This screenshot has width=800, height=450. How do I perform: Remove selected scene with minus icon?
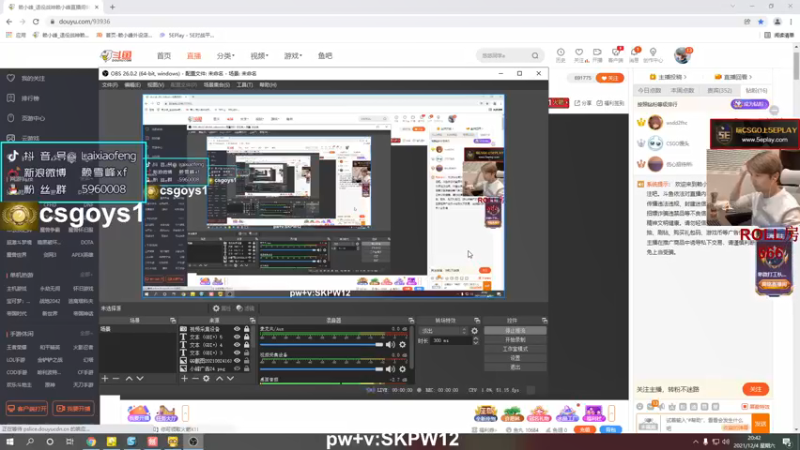(x=116, y=379)
